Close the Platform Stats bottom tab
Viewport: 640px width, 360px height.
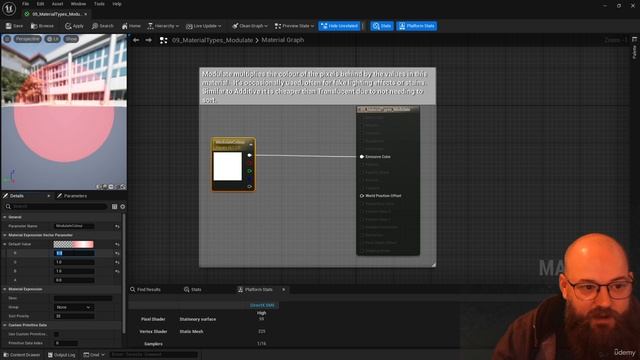pos(284,289)
